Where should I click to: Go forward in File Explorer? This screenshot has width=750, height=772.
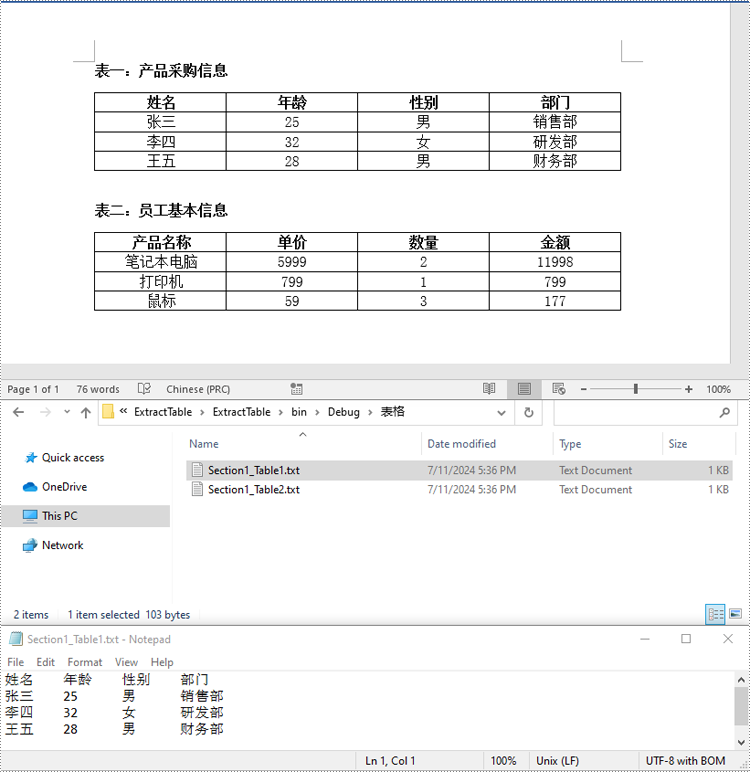coord(45,412)
